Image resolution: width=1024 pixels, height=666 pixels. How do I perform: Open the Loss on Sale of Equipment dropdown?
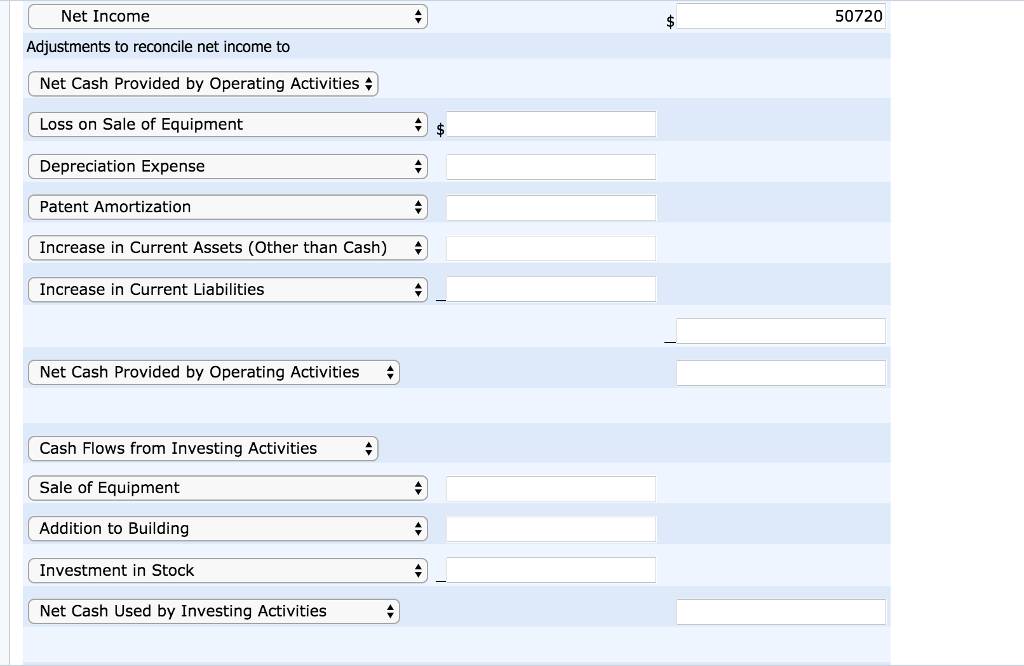pos(228,125)
